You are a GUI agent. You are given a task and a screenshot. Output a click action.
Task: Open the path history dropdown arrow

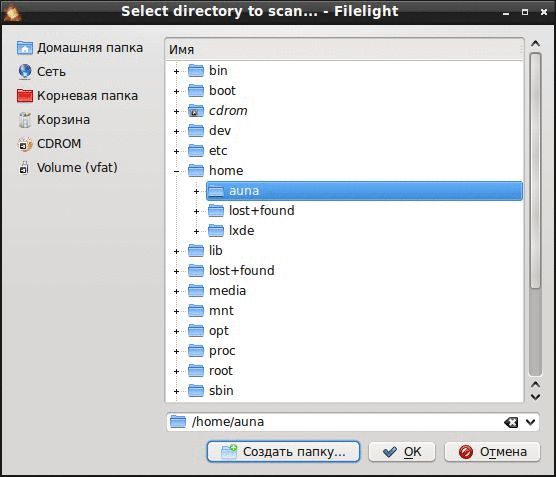530,422
